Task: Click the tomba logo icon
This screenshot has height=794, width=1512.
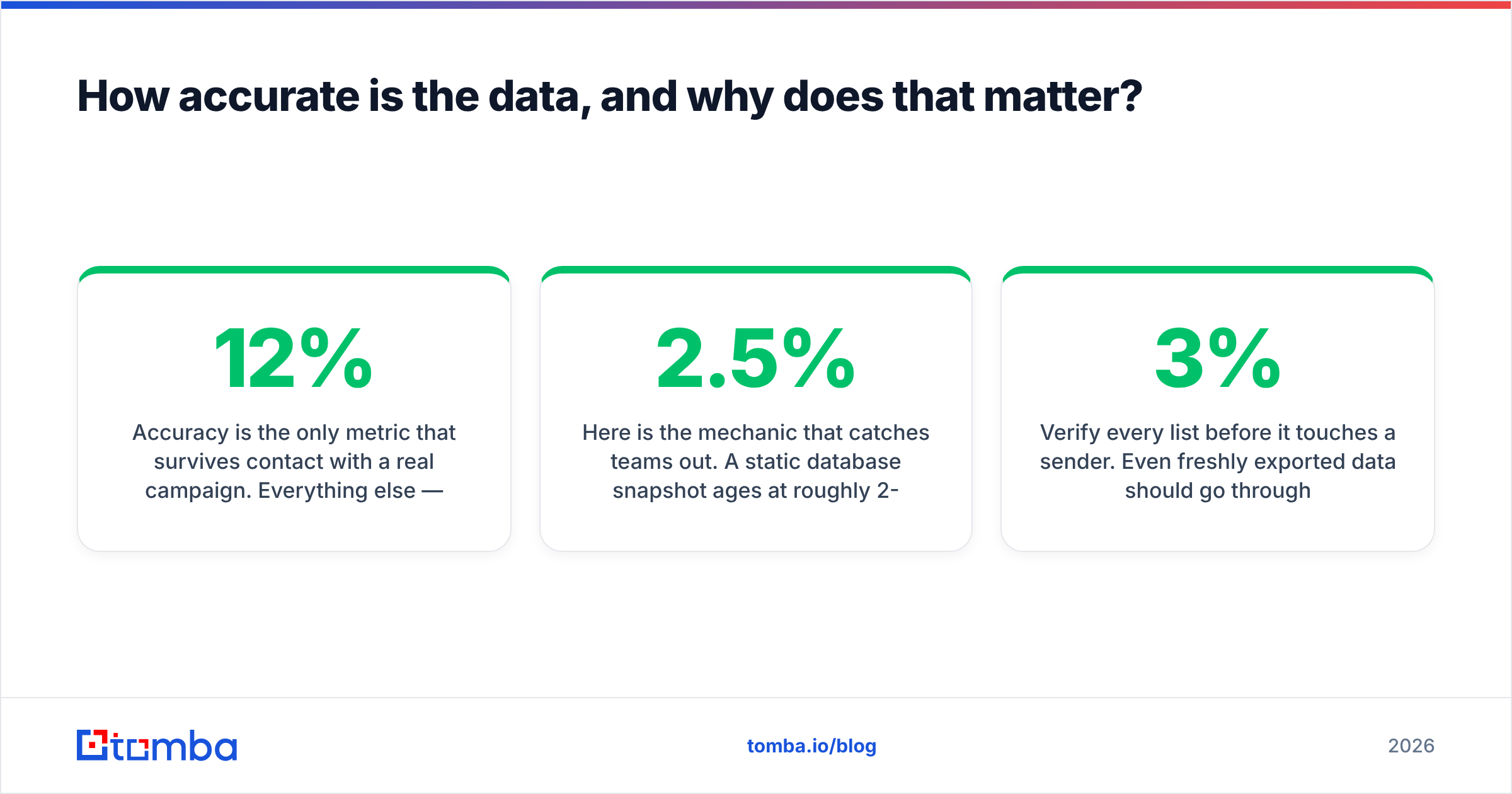Action: click(93, 745)
